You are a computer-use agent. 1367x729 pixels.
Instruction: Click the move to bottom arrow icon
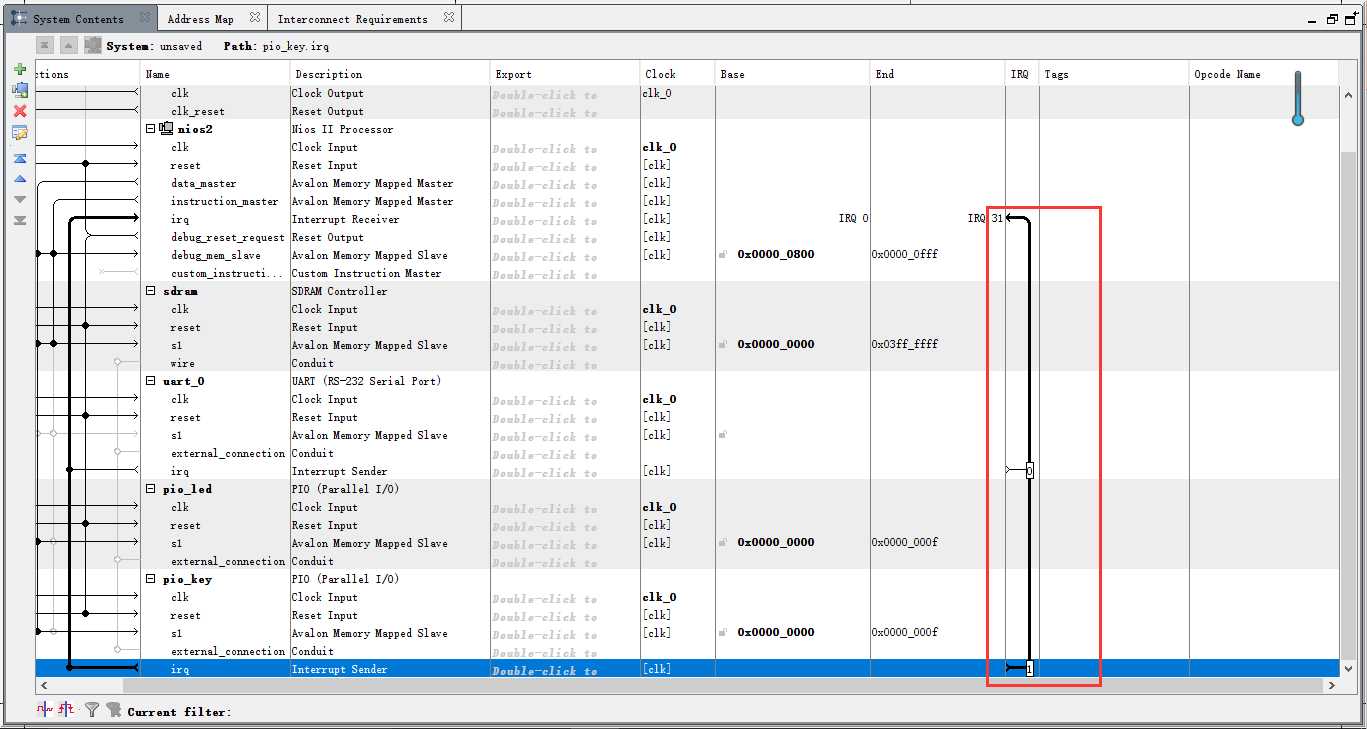click(x=20, y=220)
